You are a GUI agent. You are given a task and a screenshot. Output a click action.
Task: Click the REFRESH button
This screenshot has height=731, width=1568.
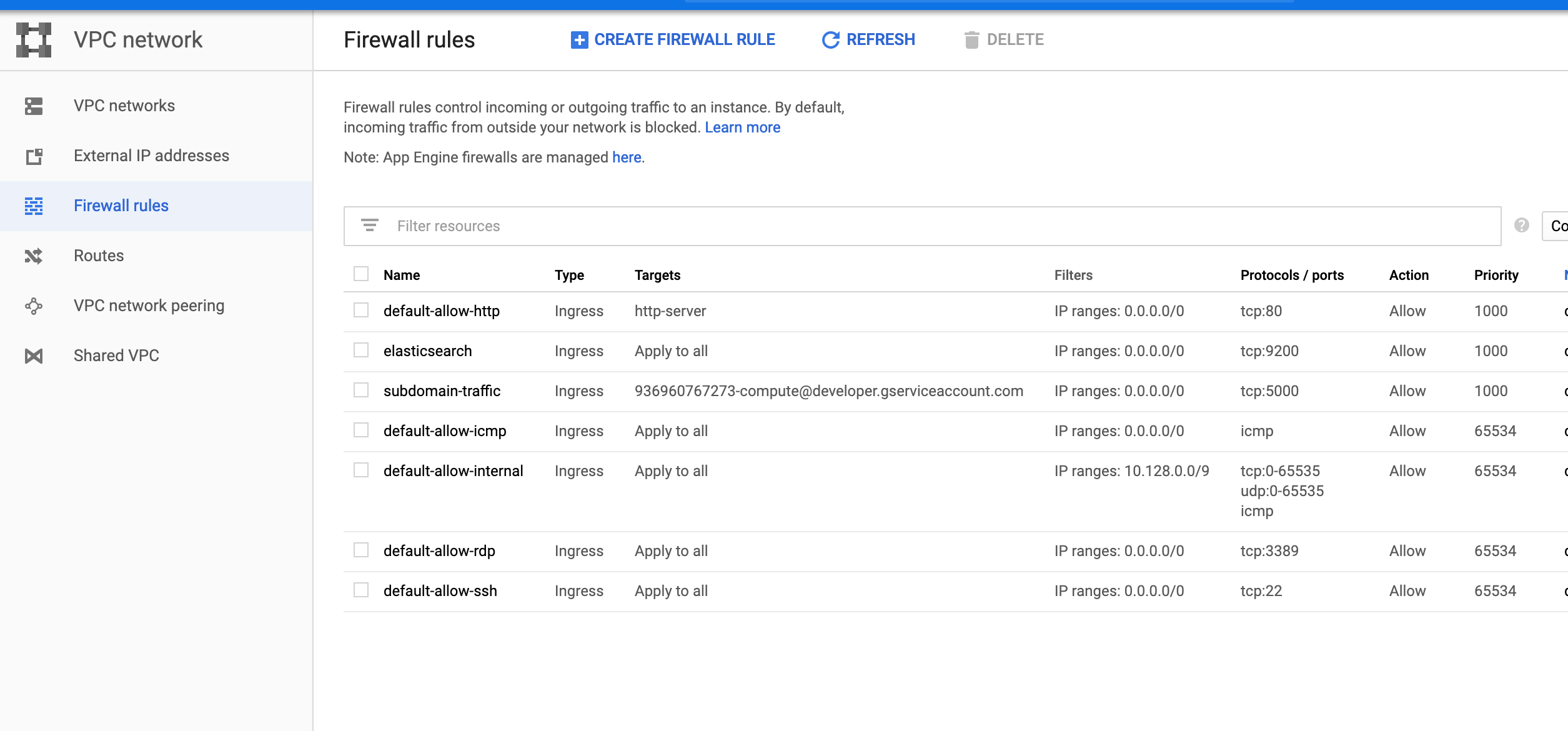868,39
